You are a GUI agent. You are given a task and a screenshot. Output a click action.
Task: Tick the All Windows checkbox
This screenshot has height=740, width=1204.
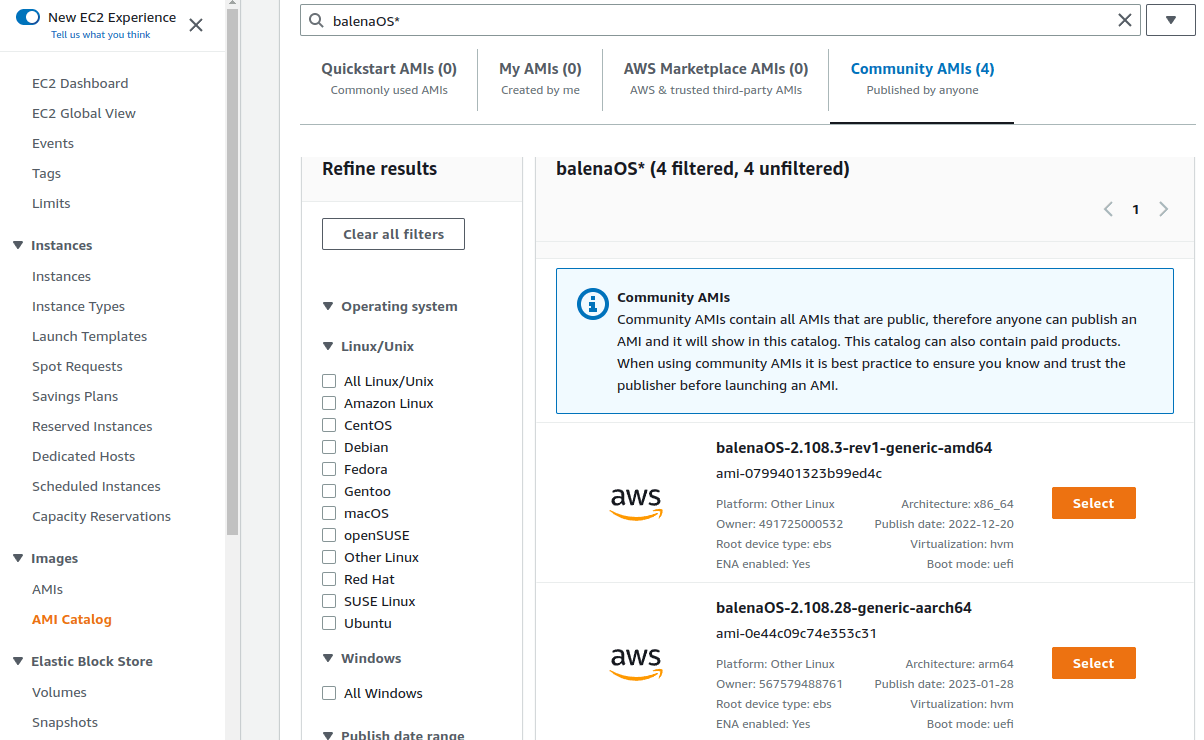[x=329, y=693]
